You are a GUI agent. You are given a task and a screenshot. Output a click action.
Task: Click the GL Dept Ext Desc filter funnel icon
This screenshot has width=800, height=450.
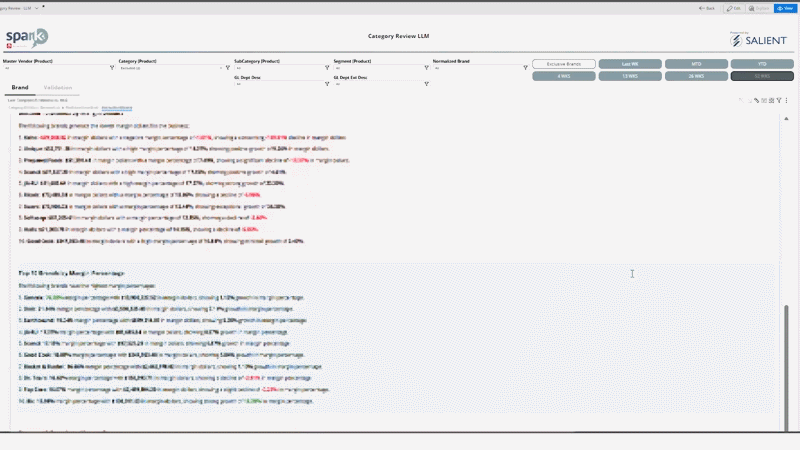click(x=427, y=84)
